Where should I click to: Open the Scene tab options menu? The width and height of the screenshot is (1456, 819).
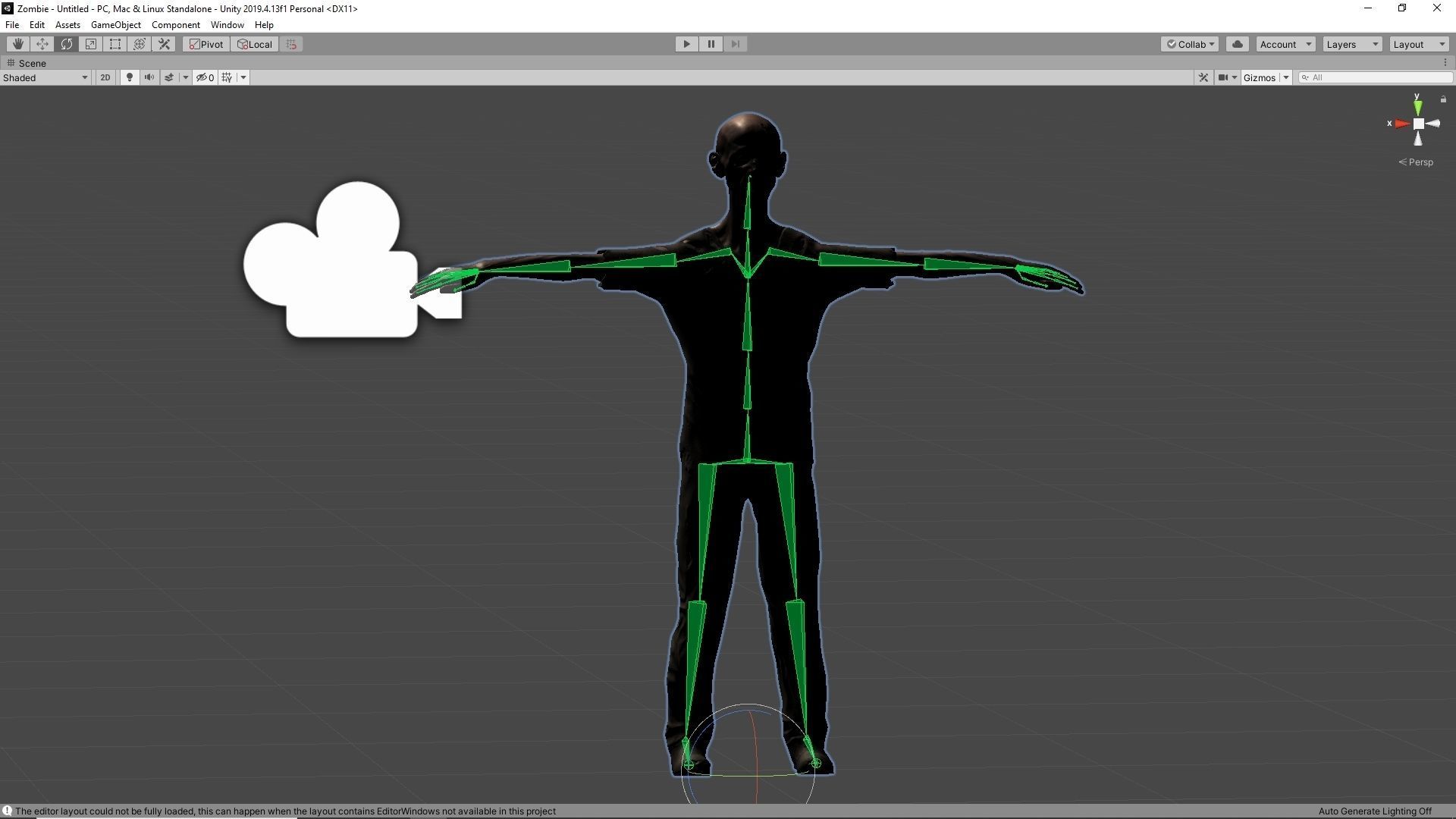(1445, 63)
